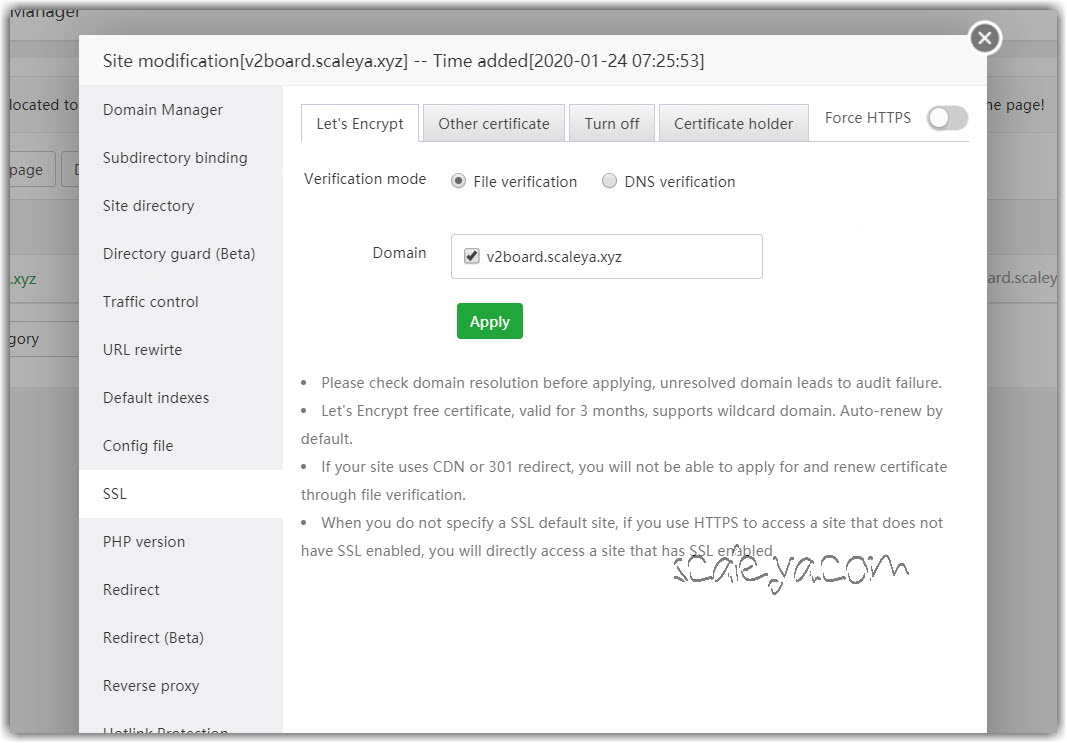
Task: Open the Other certificate tab
Action: pyautogui.click(x=493, y=124)
